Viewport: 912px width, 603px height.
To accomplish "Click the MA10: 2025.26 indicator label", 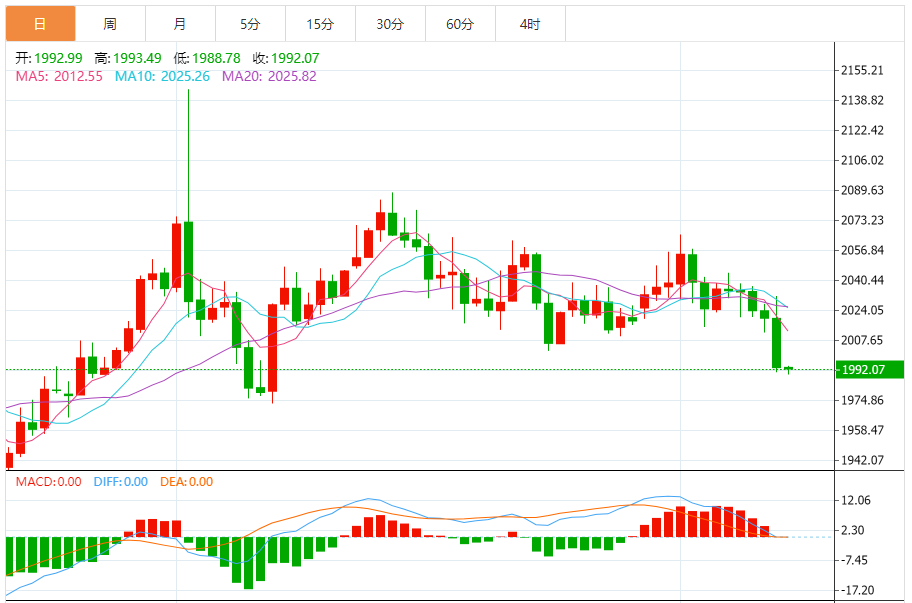I will 162,76.
